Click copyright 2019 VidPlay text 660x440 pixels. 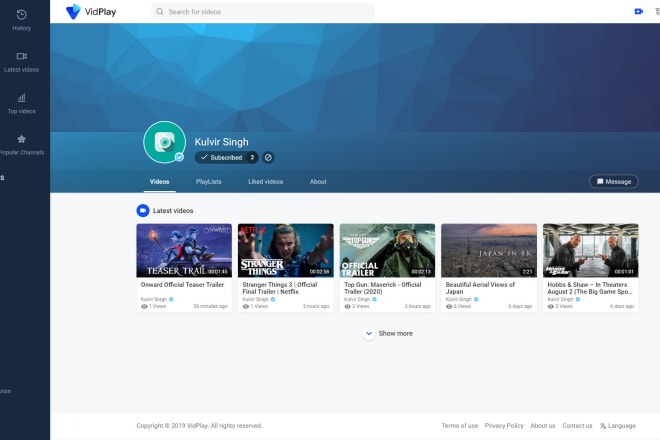[x=199, y=426]
